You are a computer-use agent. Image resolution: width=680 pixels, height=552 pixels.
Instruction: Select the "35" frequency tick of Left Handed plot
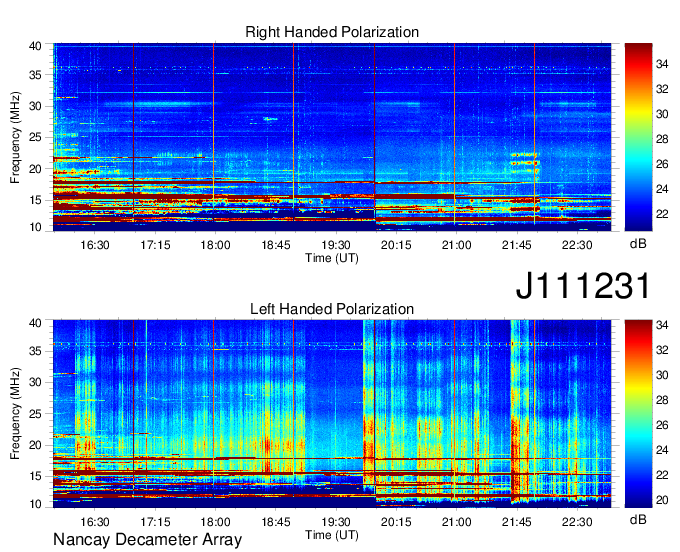35,351
